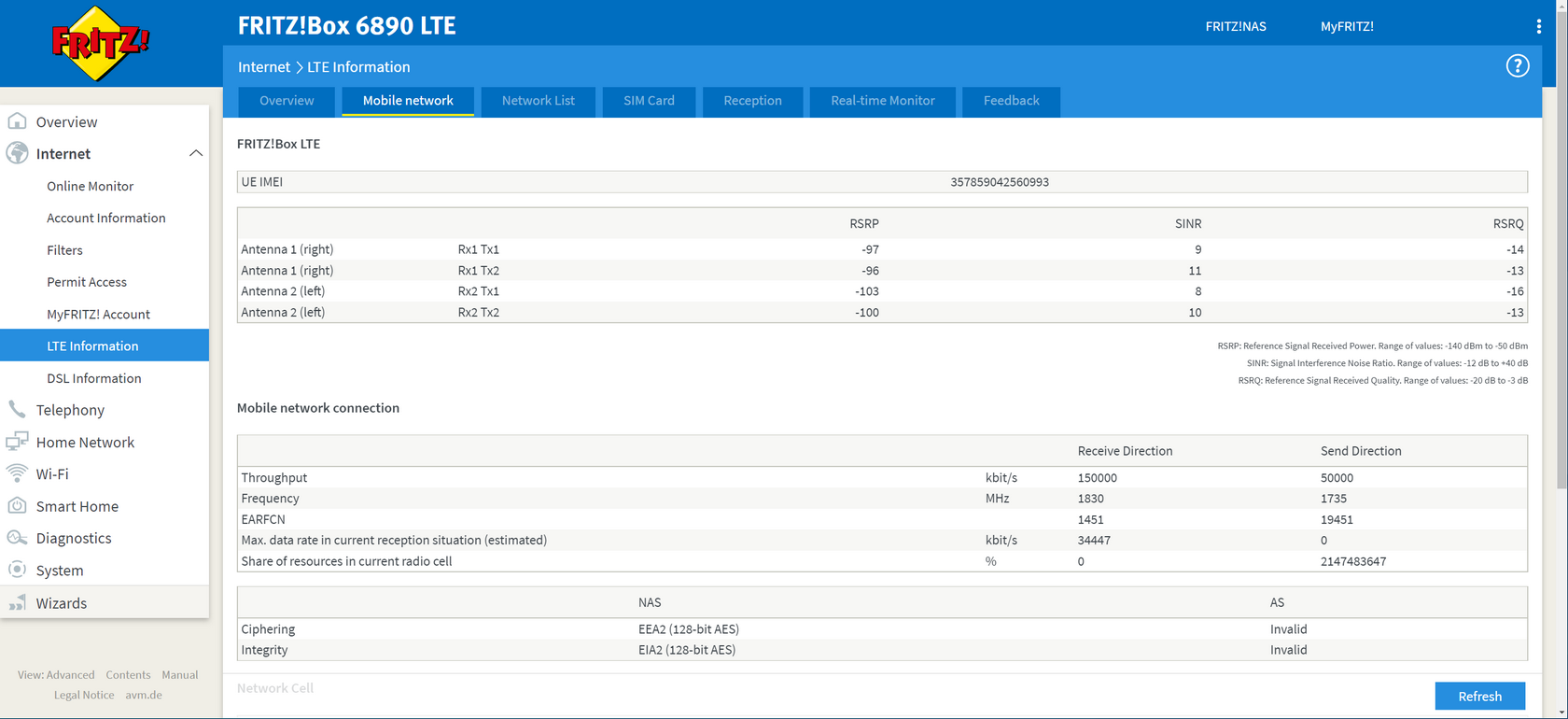
Task: Click the SINR column header
Action: (x=1188, y=224)
